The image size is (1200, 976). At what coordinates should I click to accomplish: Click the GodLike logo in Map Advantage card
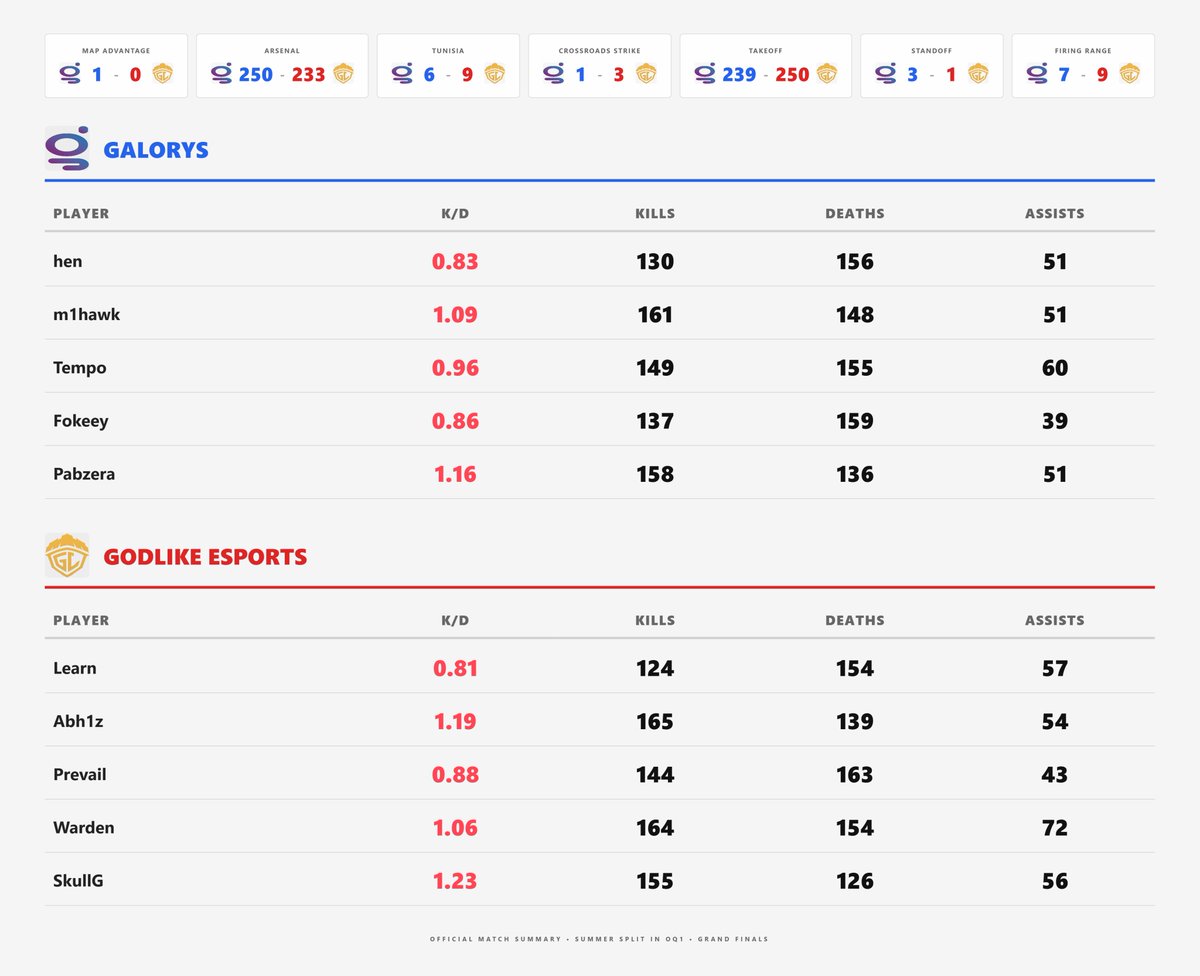click(x=162, y=74)
